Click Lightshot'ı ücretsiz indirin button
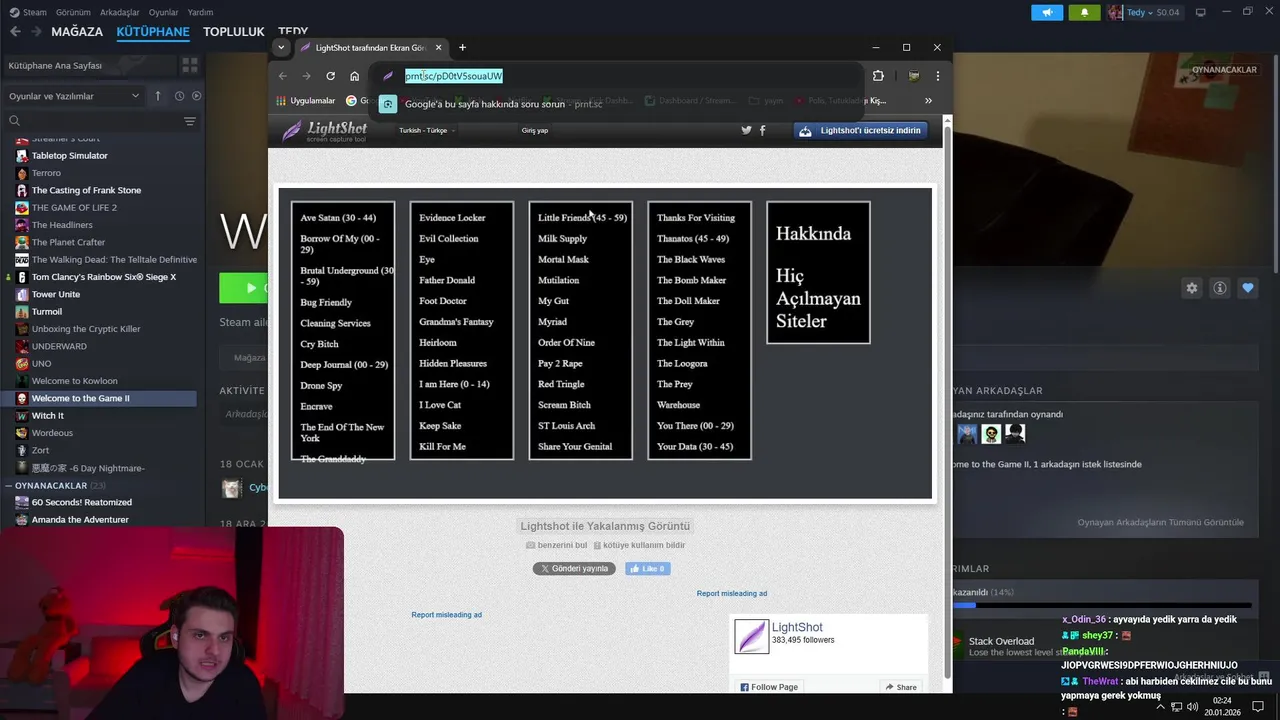1280x720 pixels. tap(860, 130)
